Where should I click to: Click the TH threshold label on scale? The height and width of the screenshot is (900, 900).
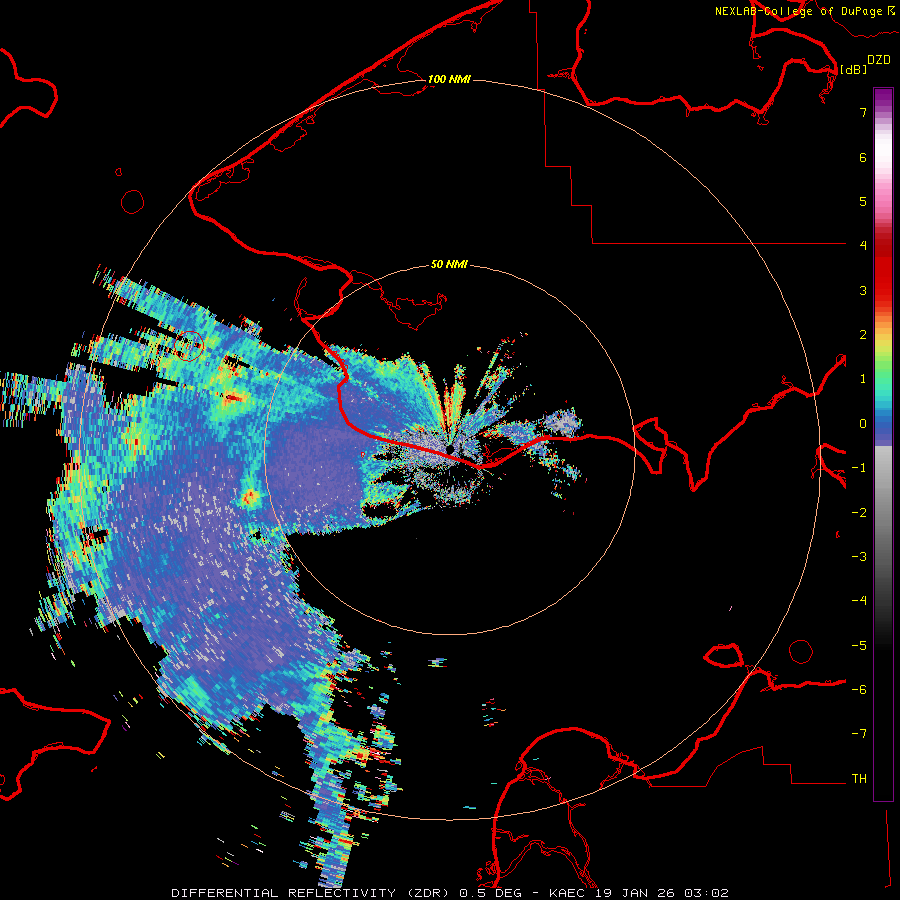(x=859, y=779)
